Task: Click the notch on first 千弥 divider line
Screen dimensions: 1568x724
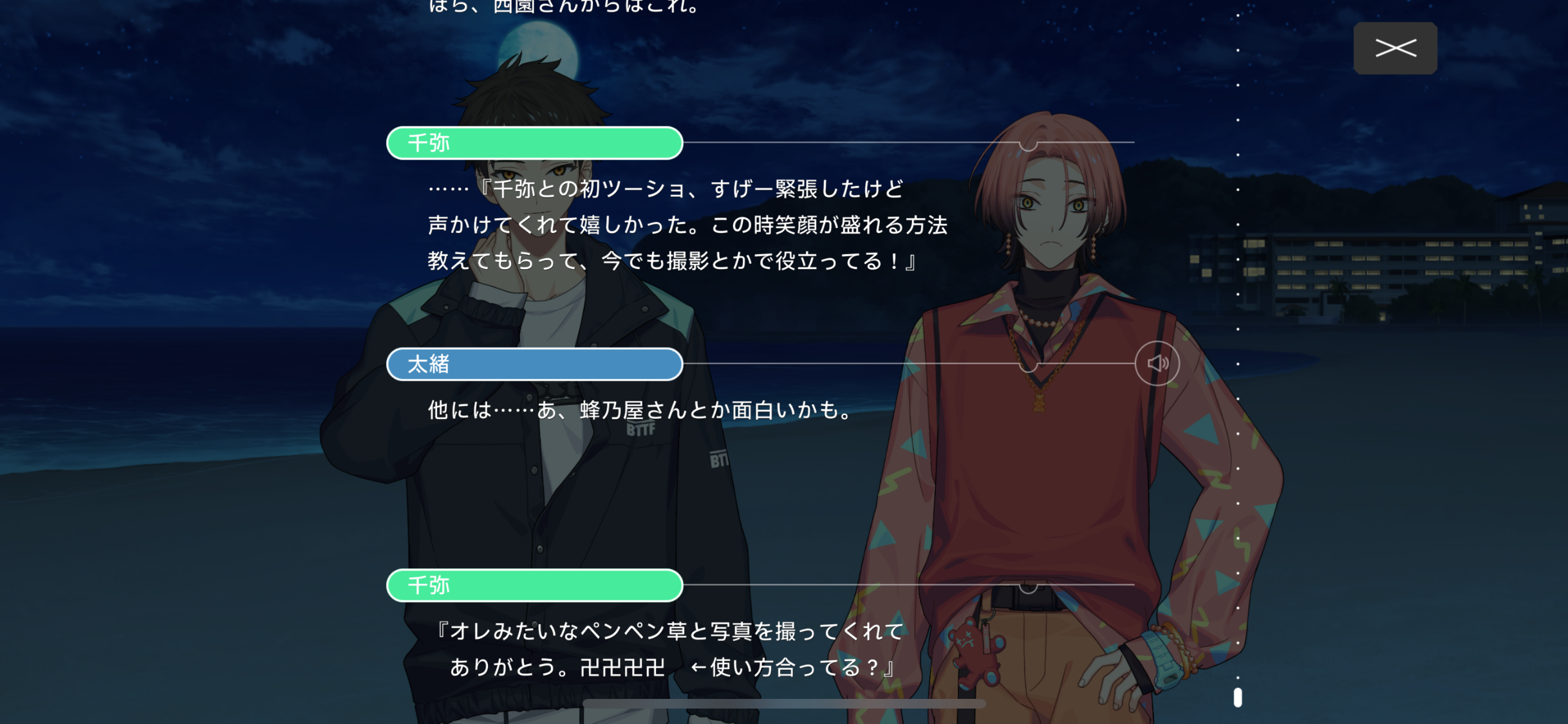Action: pos(1028,145)
